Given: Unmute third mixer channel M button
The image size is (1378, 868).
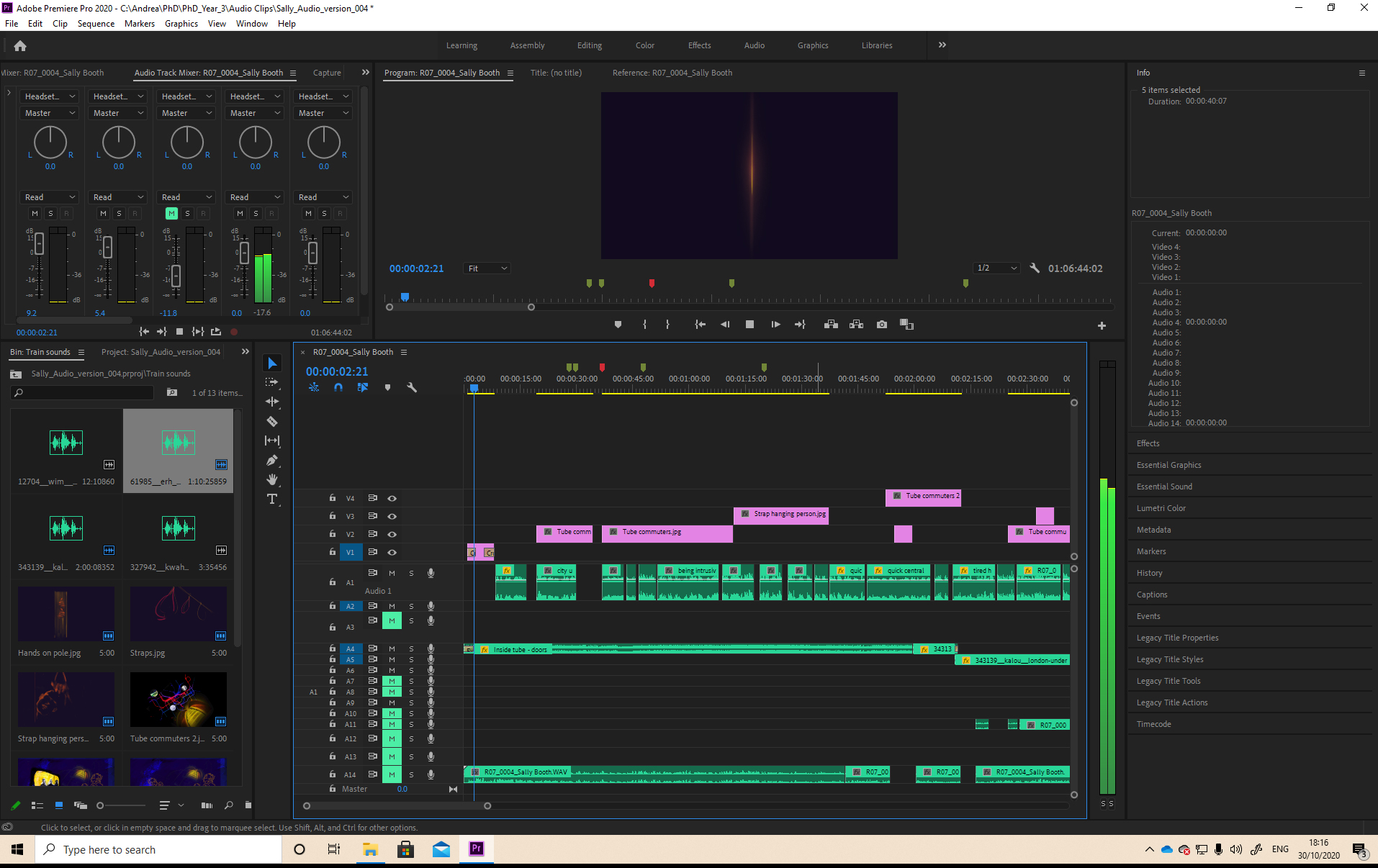Looking at the screenshot, I should 171,213.
